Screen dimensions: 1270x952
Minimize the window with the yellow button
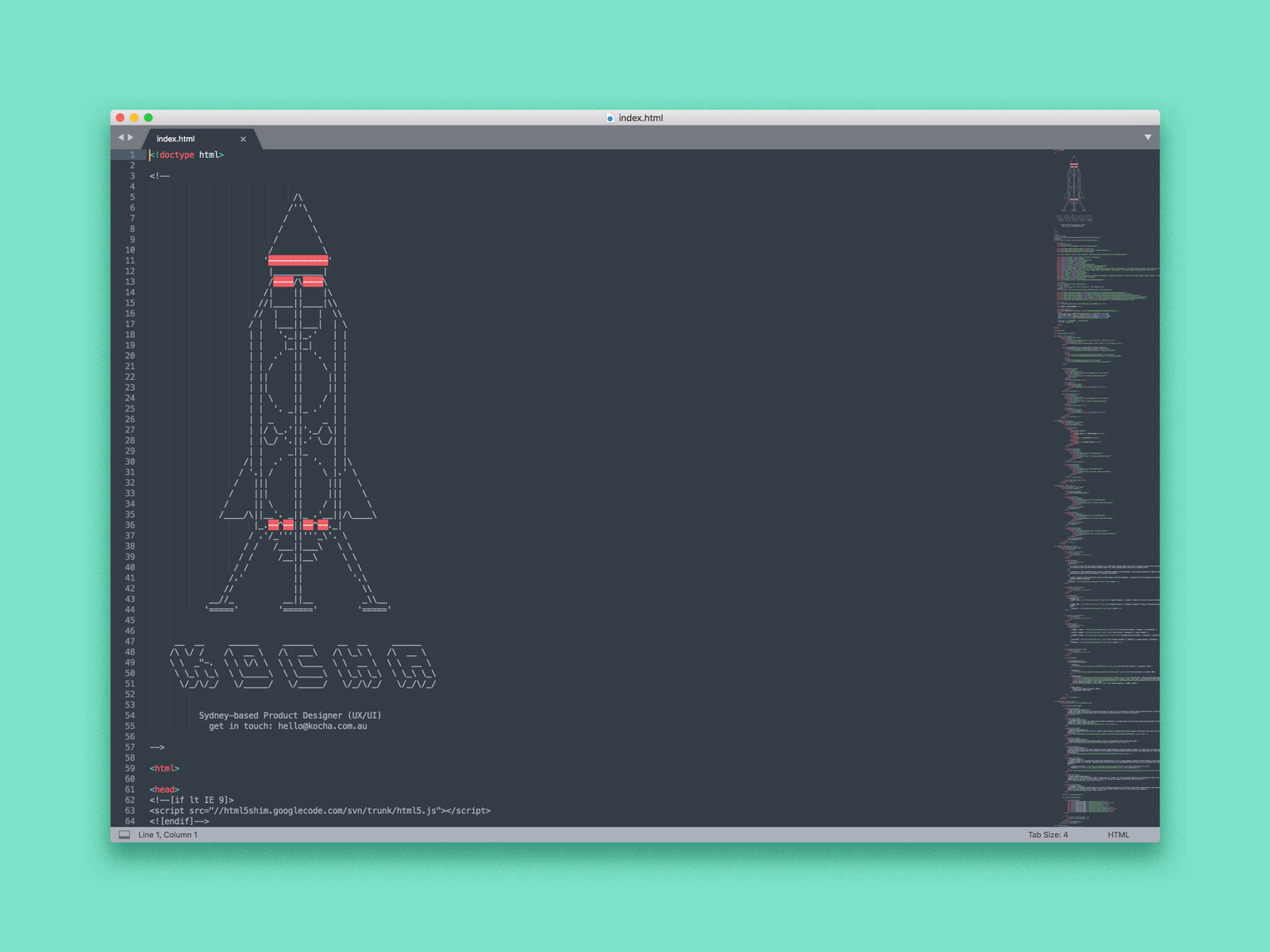[x=134, y=117]
